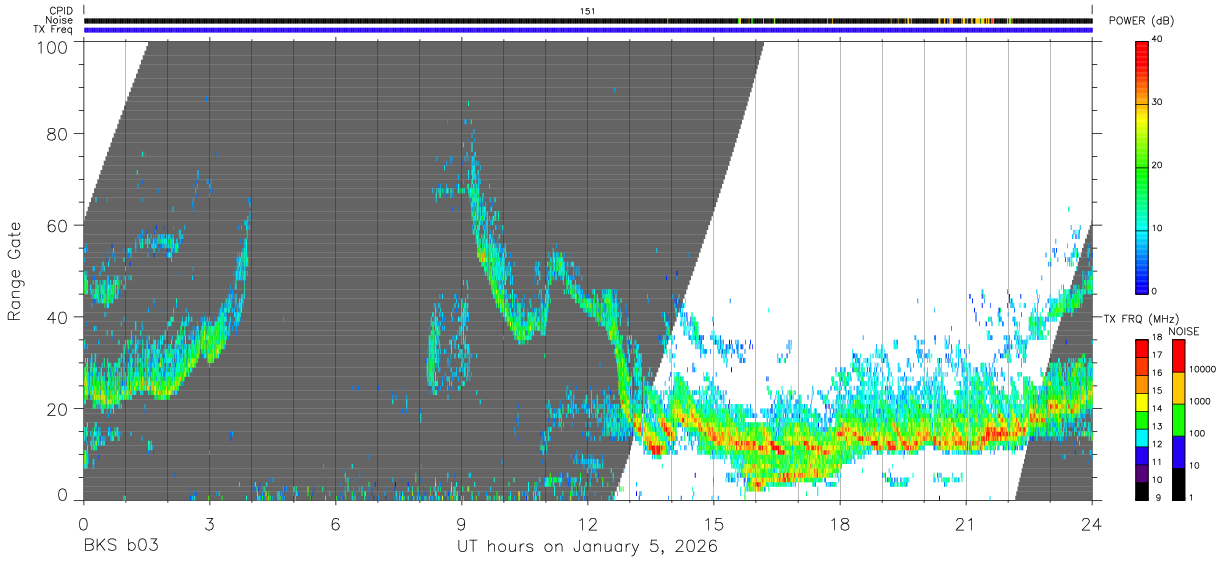1228x567 pixels.
Task: Click the Range Gate axis title
Action: pos(15,271)
